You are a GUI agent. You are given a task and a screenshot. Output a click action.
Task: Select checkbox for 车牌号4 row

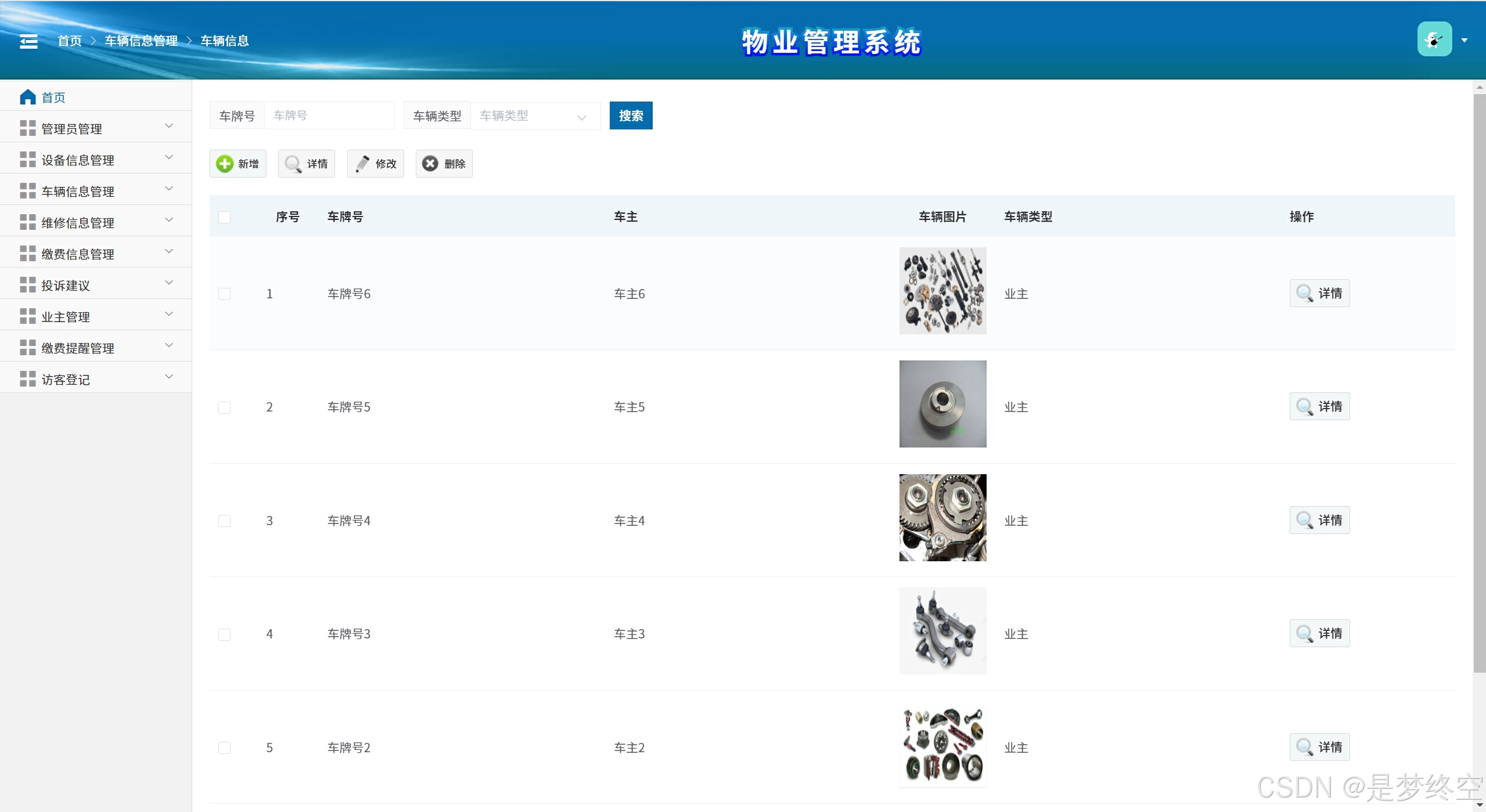(225, 521)
